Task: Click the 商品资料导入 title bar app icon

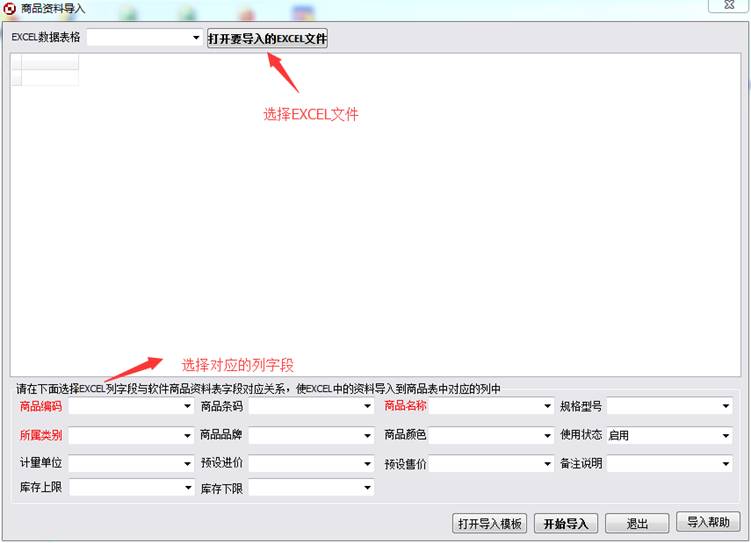Action: 9,8
